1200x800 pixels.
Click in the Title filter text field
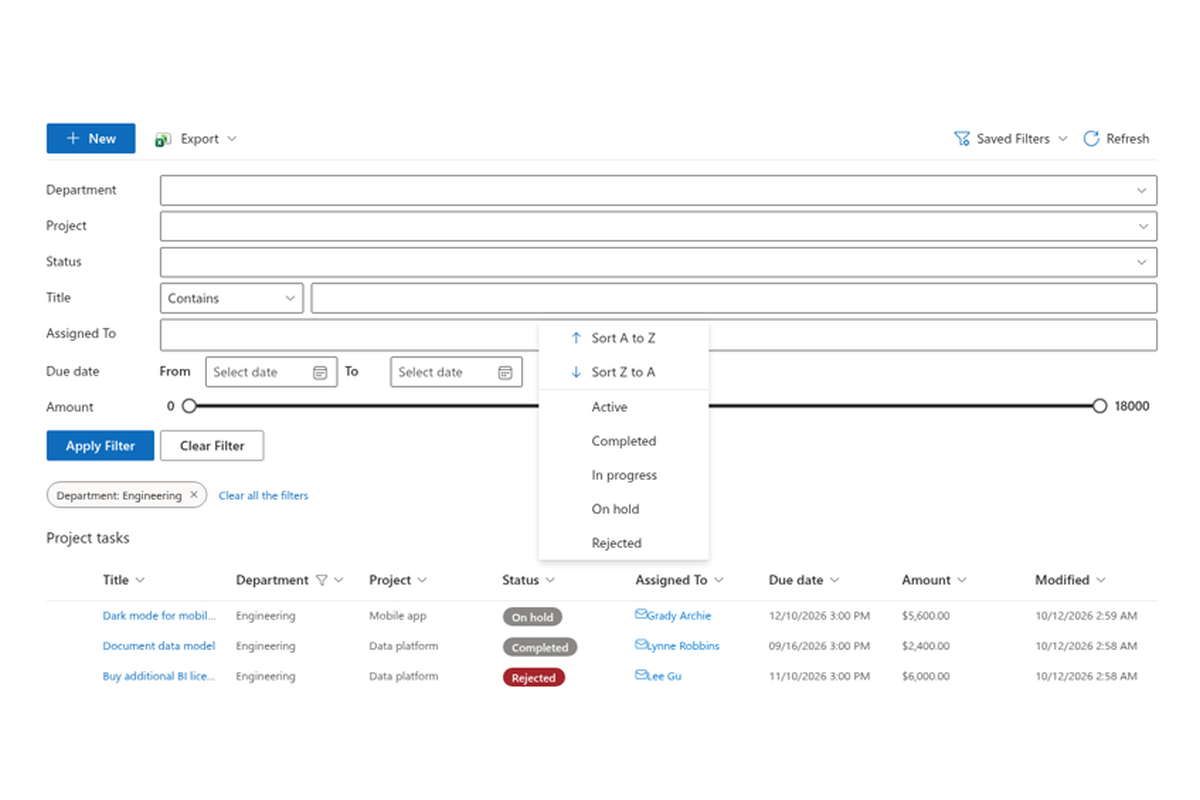coord(734,298)
